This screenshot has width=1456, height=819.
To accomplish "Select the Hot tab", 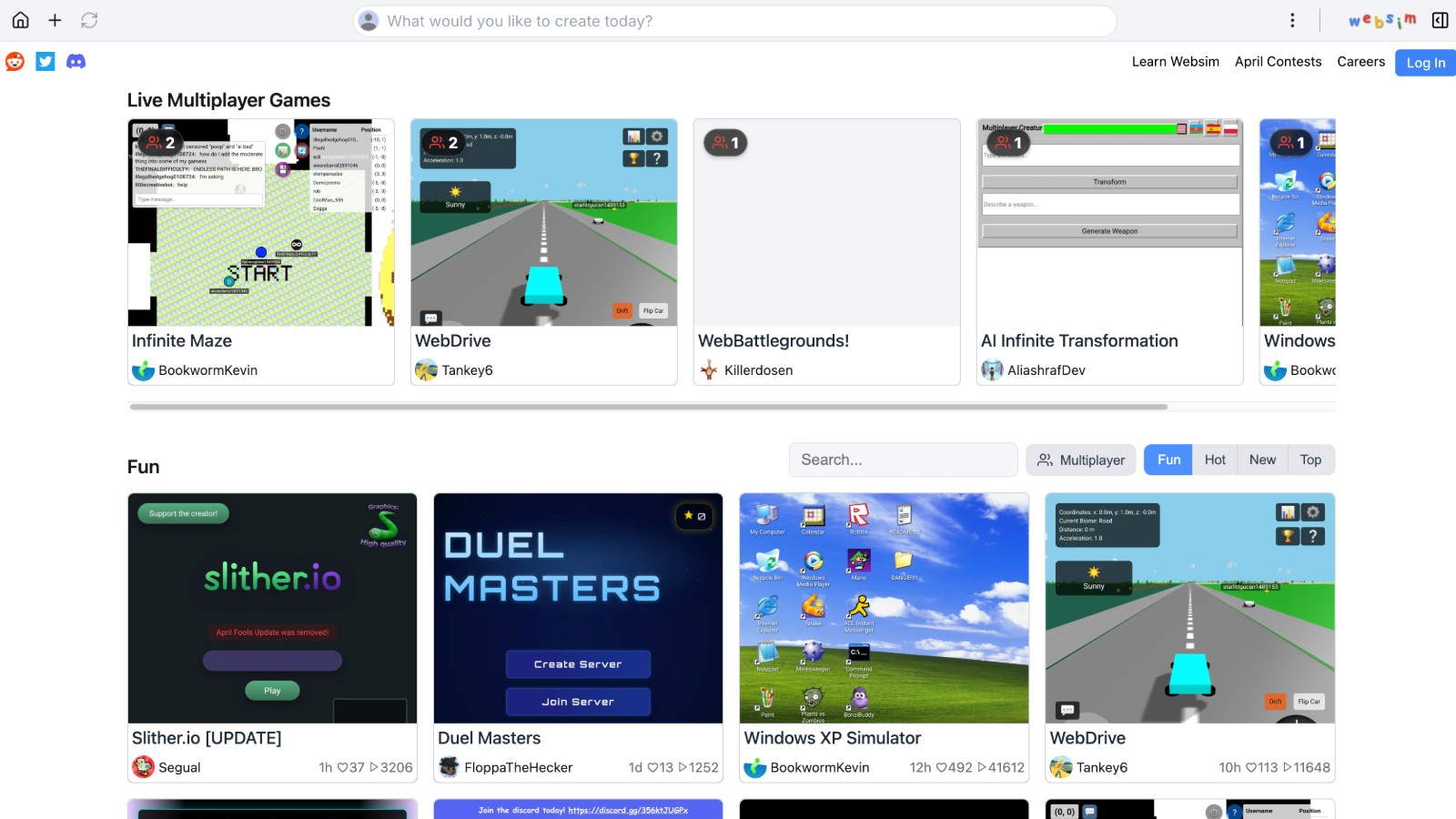I will pos(1215,460).
